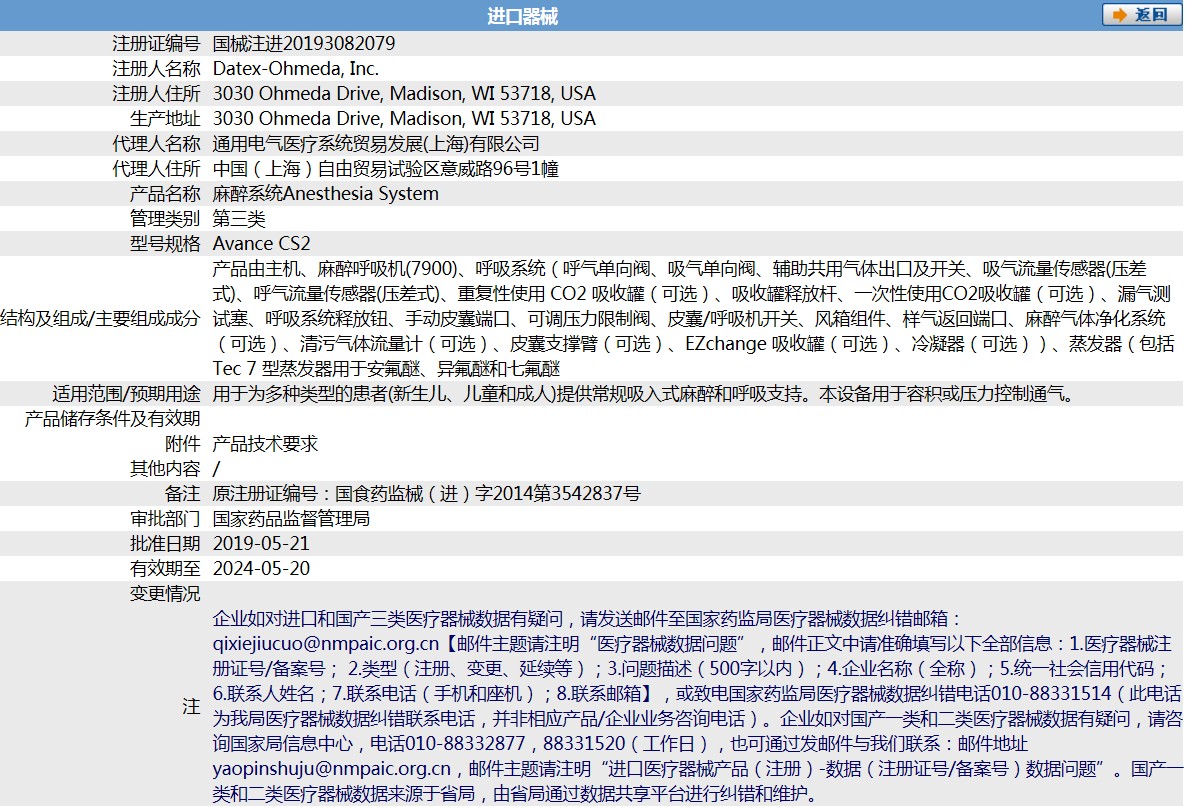This screenshot has width=1188, height=806.
Task: Select the 产品技术要求 attachment text
Action: [265, 443]
